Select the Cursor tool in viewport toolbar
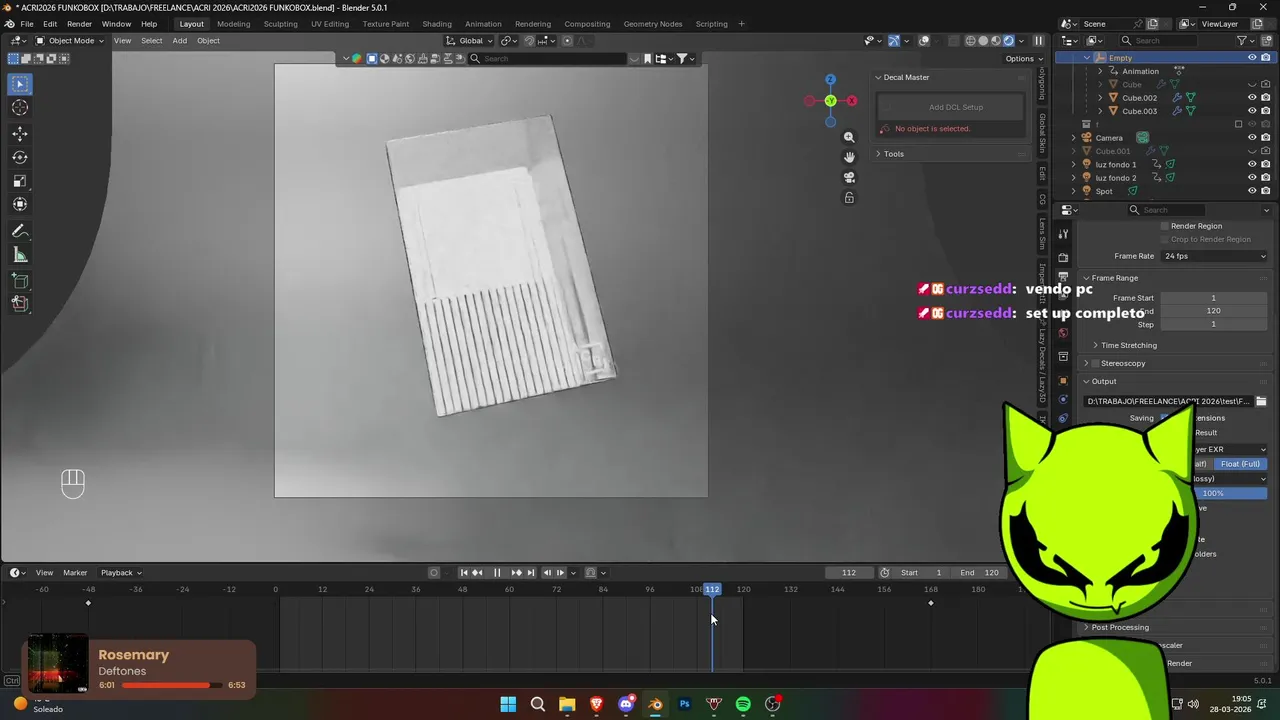Screen dimensions: 1280x720 coord(20,108)
